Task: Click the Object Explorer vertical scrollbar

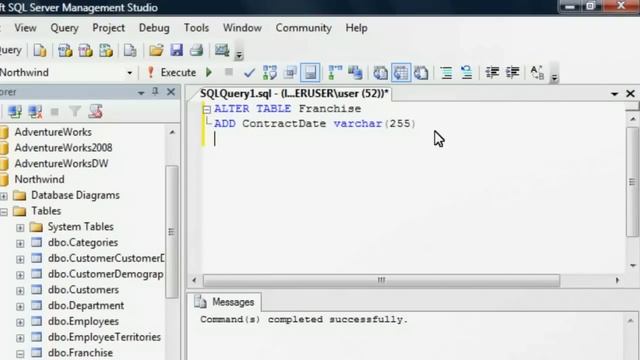Action: (172, 232)
